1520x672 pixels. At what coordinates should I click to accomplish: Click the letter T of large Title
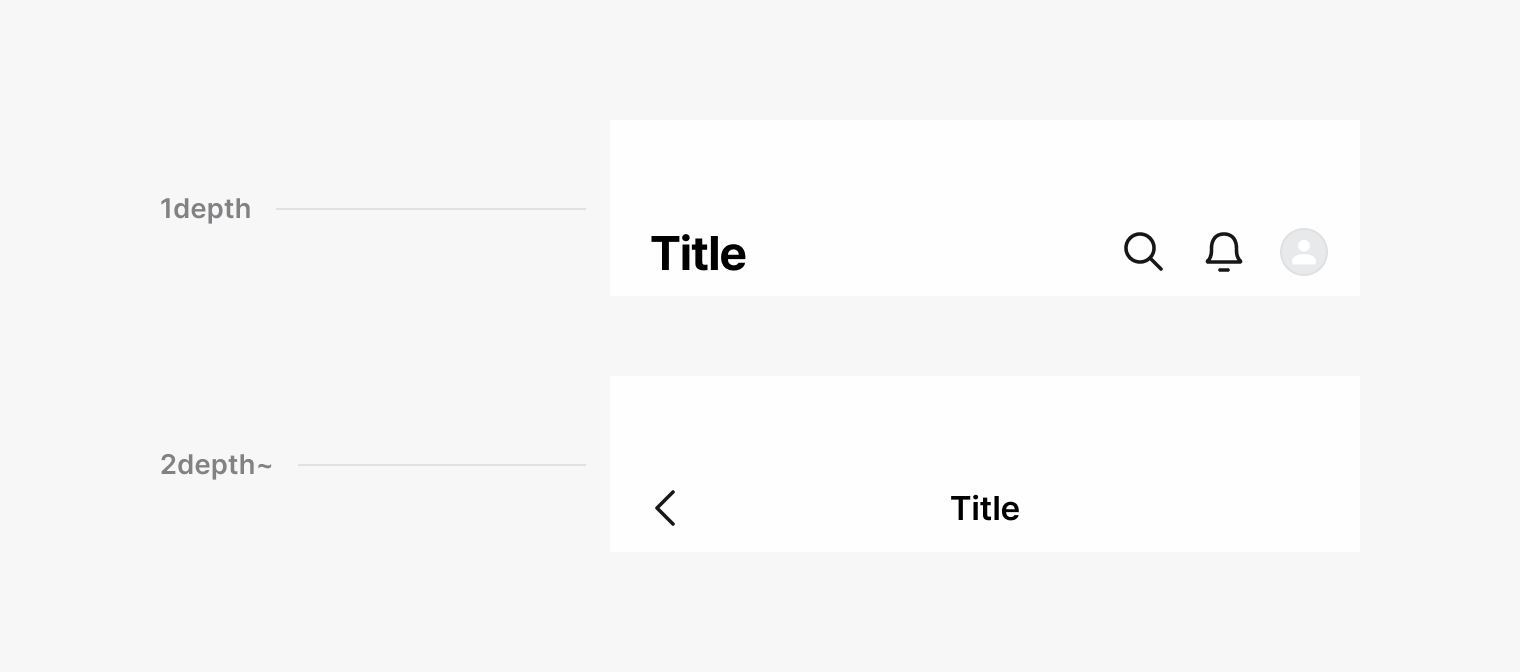click(x=667, y=254)
